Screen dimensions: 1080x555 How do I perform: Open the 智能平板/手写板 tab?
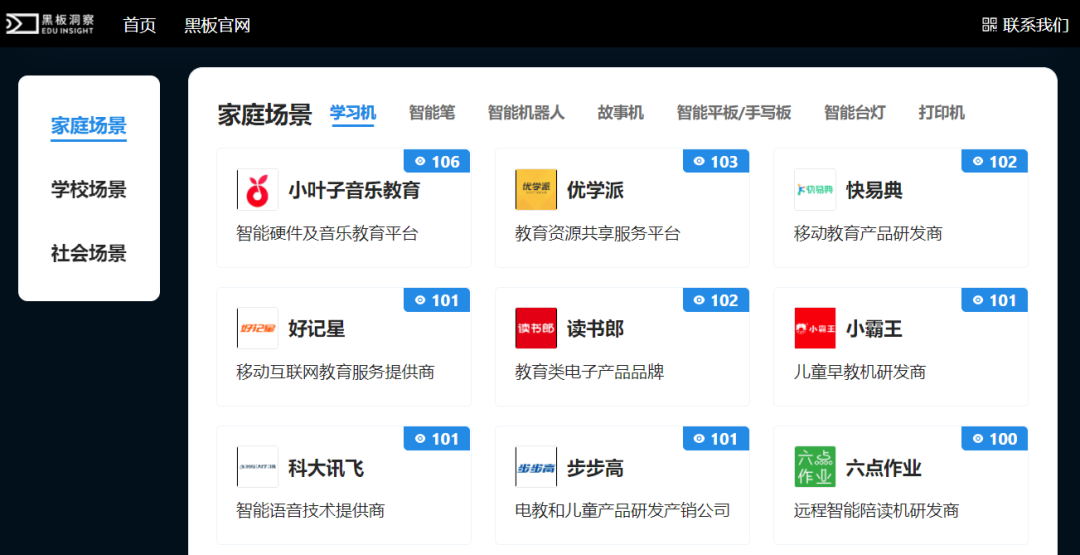point(734,113)
